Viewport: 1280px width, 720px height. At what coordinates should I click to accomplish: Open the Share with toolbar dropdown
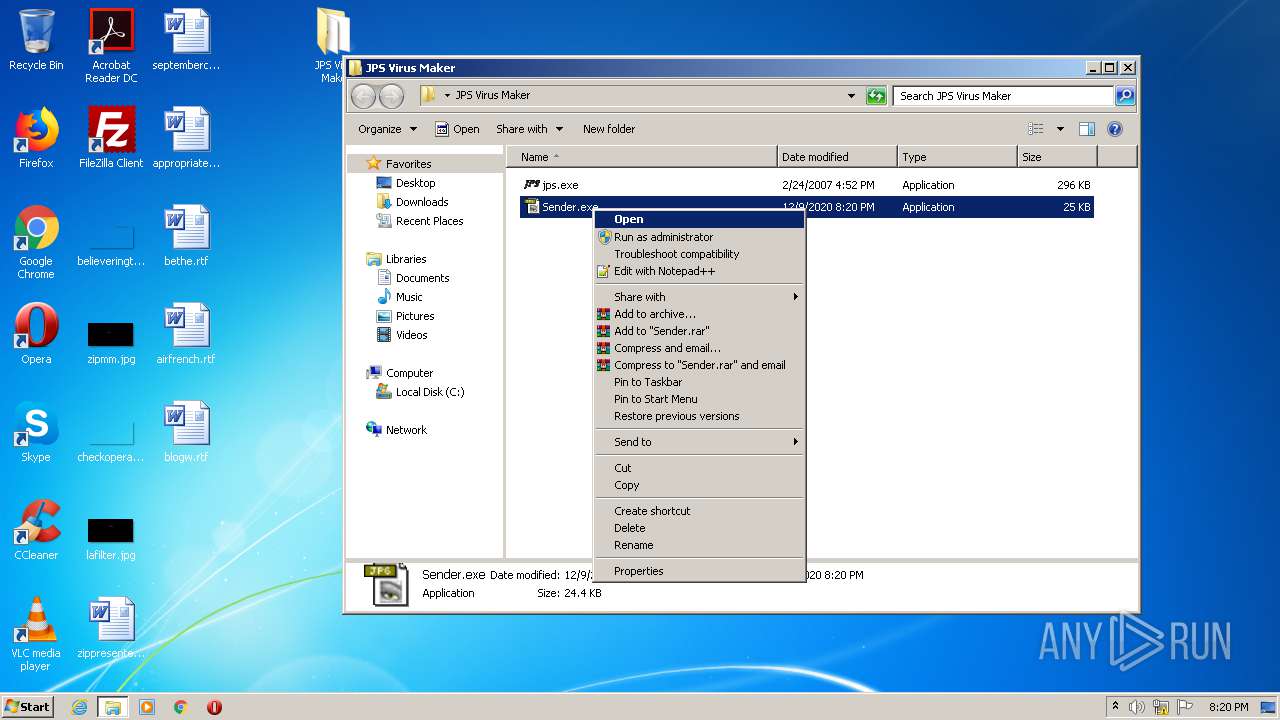click(x=530, y=129)
